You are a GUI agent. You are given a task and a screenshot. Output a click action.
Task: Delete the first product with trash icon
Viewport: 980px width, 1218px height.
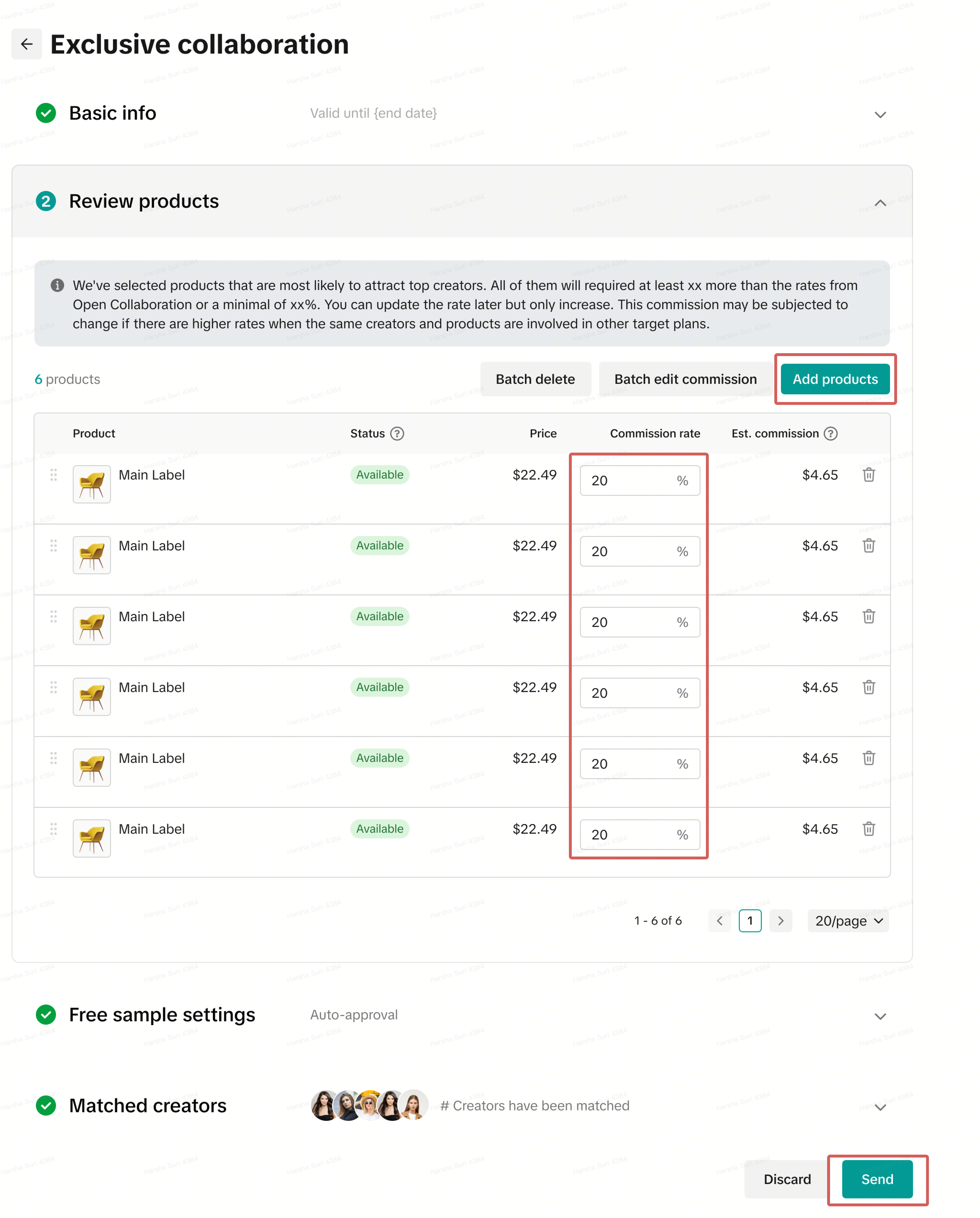(868, 475)
